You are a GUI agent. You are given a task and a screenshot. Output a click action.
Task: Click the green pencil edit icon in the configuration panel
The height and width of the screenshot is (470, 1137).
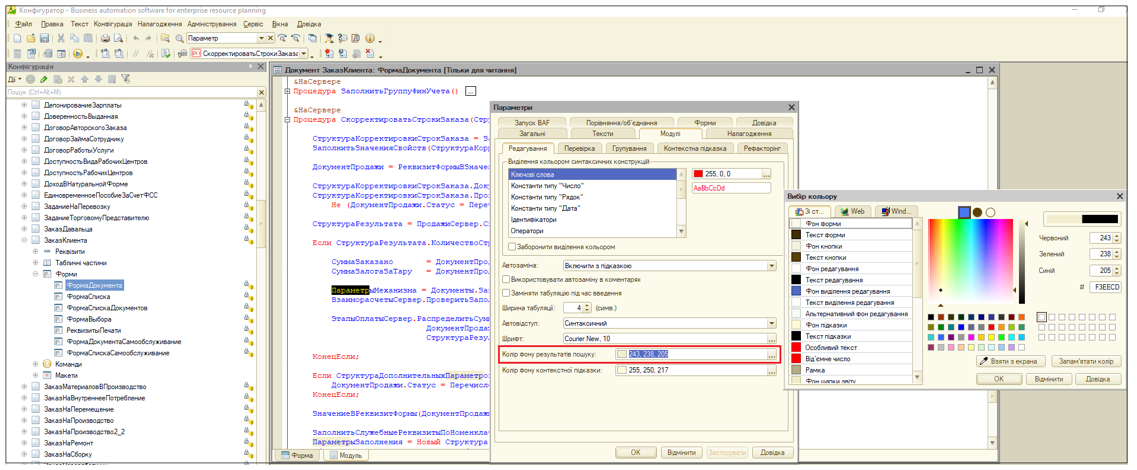[x=44, y=79]
